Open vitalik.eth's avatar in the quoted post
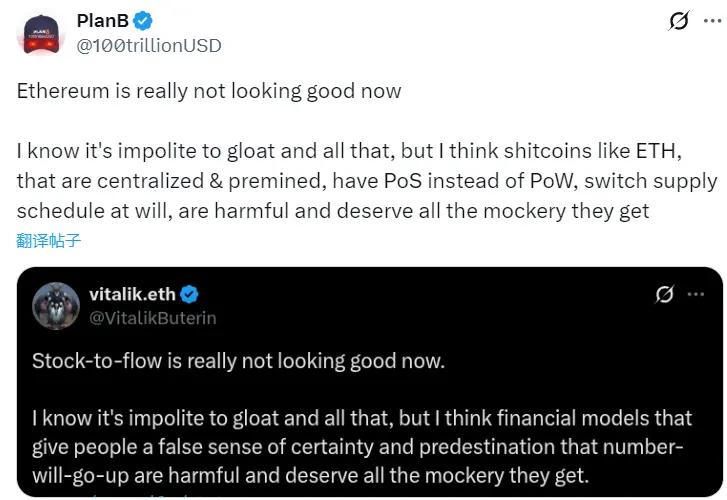The width and height of the screenshot is (727, 500). [56, 305]
